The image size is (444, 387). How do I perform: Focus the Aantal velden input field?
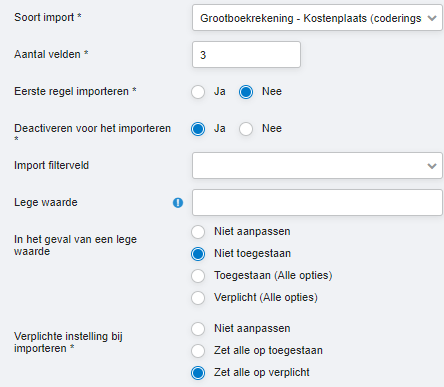click(x=246, y=55)
